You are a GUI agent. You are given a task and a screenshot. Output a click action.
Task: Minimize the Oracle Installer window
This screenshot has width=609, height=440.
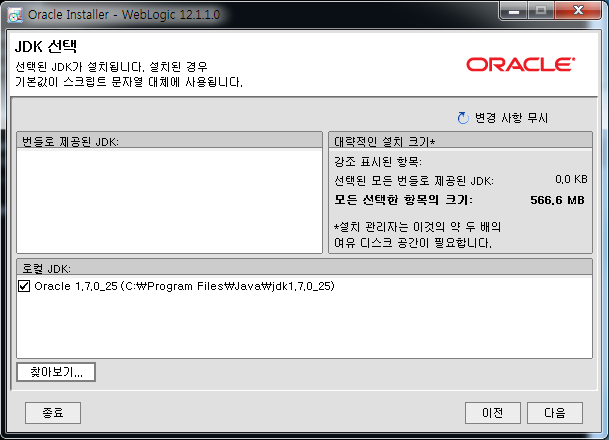click(x=513, y=11)
